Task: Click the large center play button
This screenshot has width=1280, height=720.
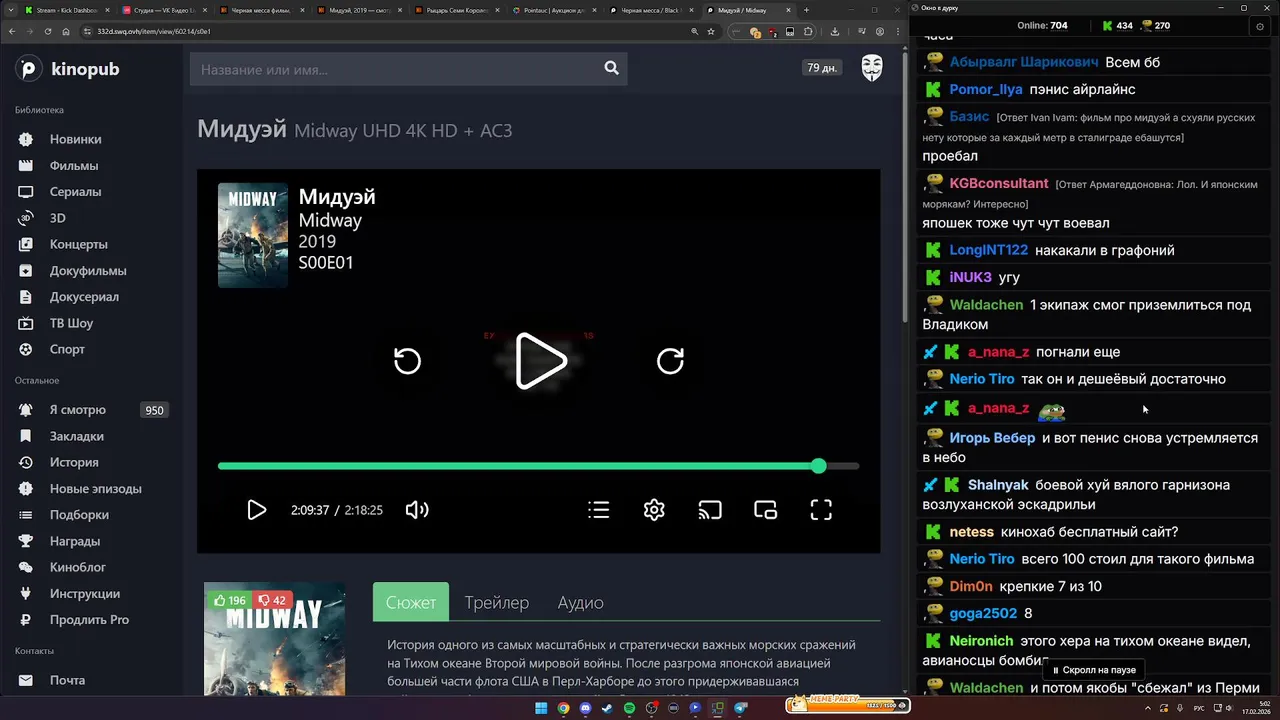Action: pos(541,361)
